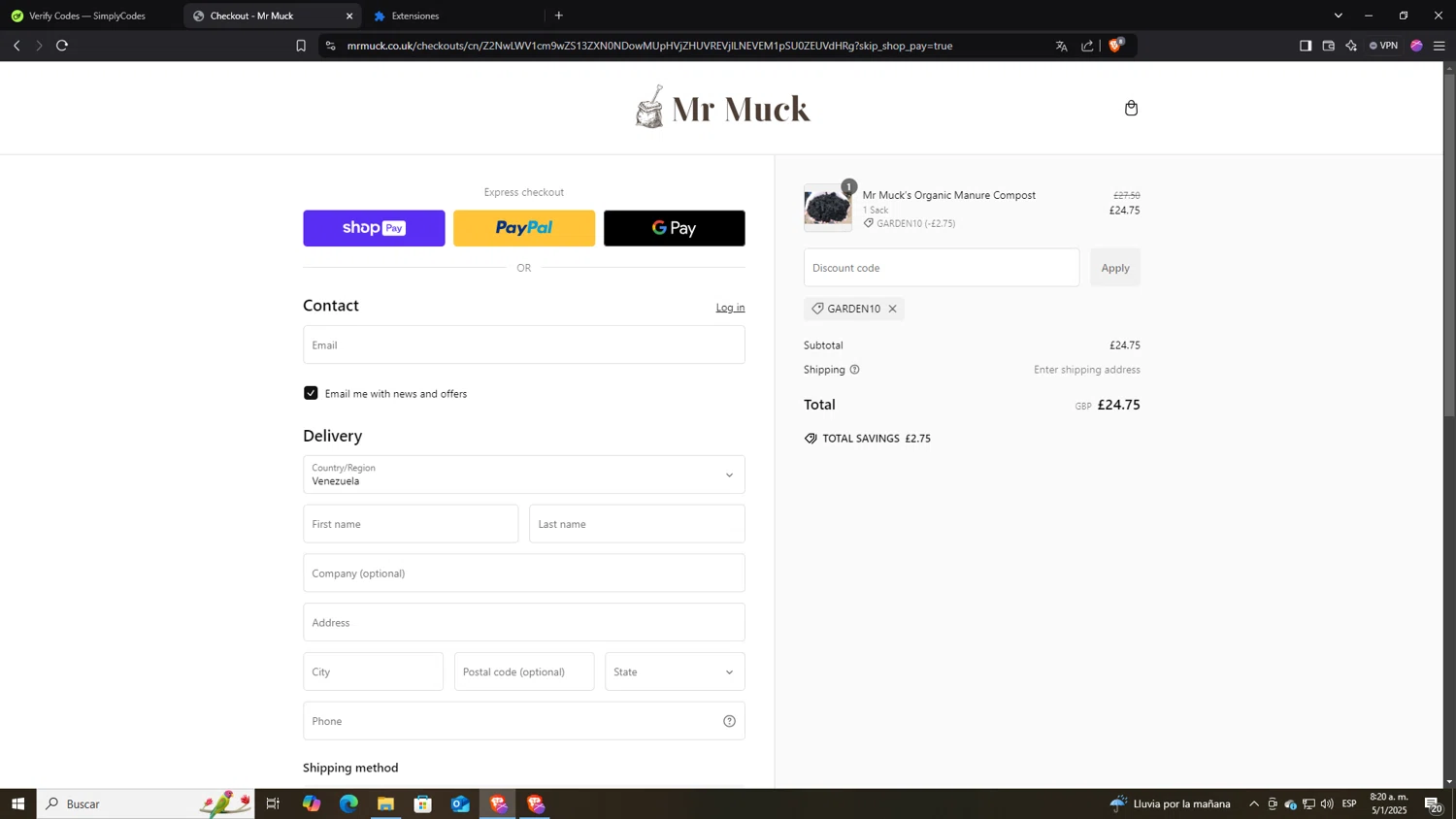The image size is (1456, 819).
Task: Open Task View on the taskbar
Action: [x=273, y=803]
